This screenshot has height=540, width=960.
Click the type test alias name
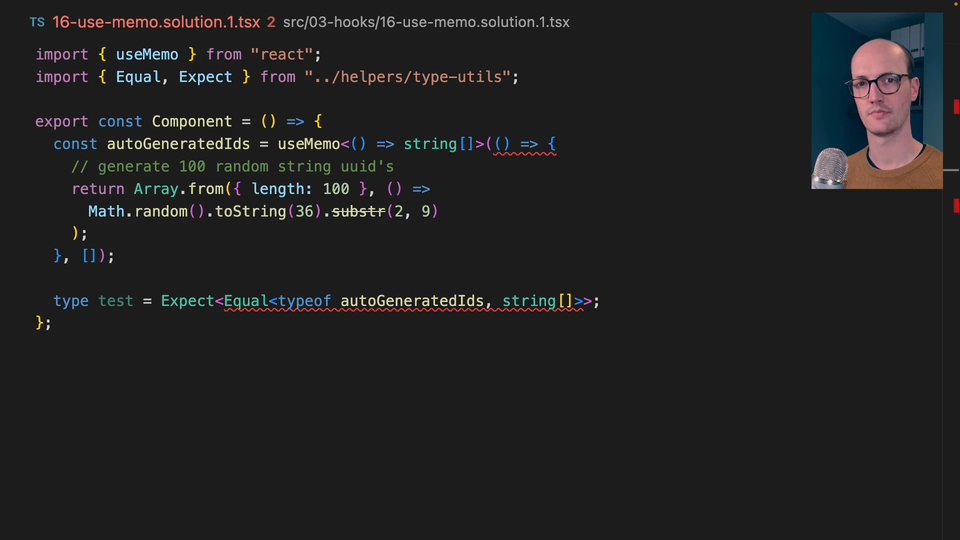click(x=115, y=300)
